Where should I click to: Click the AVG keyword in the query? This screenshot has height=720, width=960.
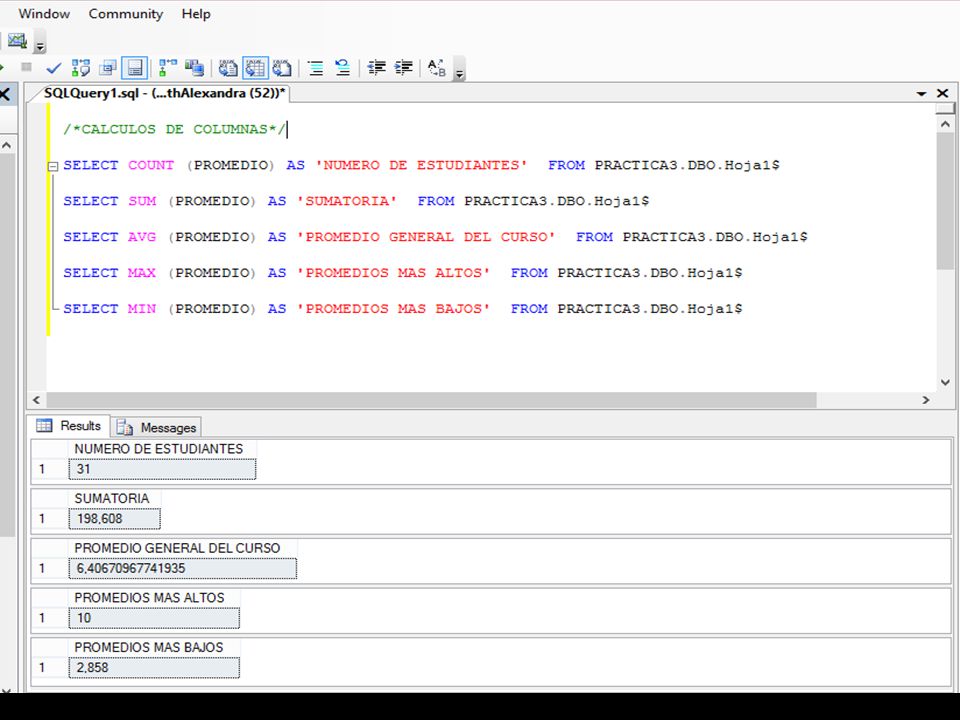click(x=142, y=237)
